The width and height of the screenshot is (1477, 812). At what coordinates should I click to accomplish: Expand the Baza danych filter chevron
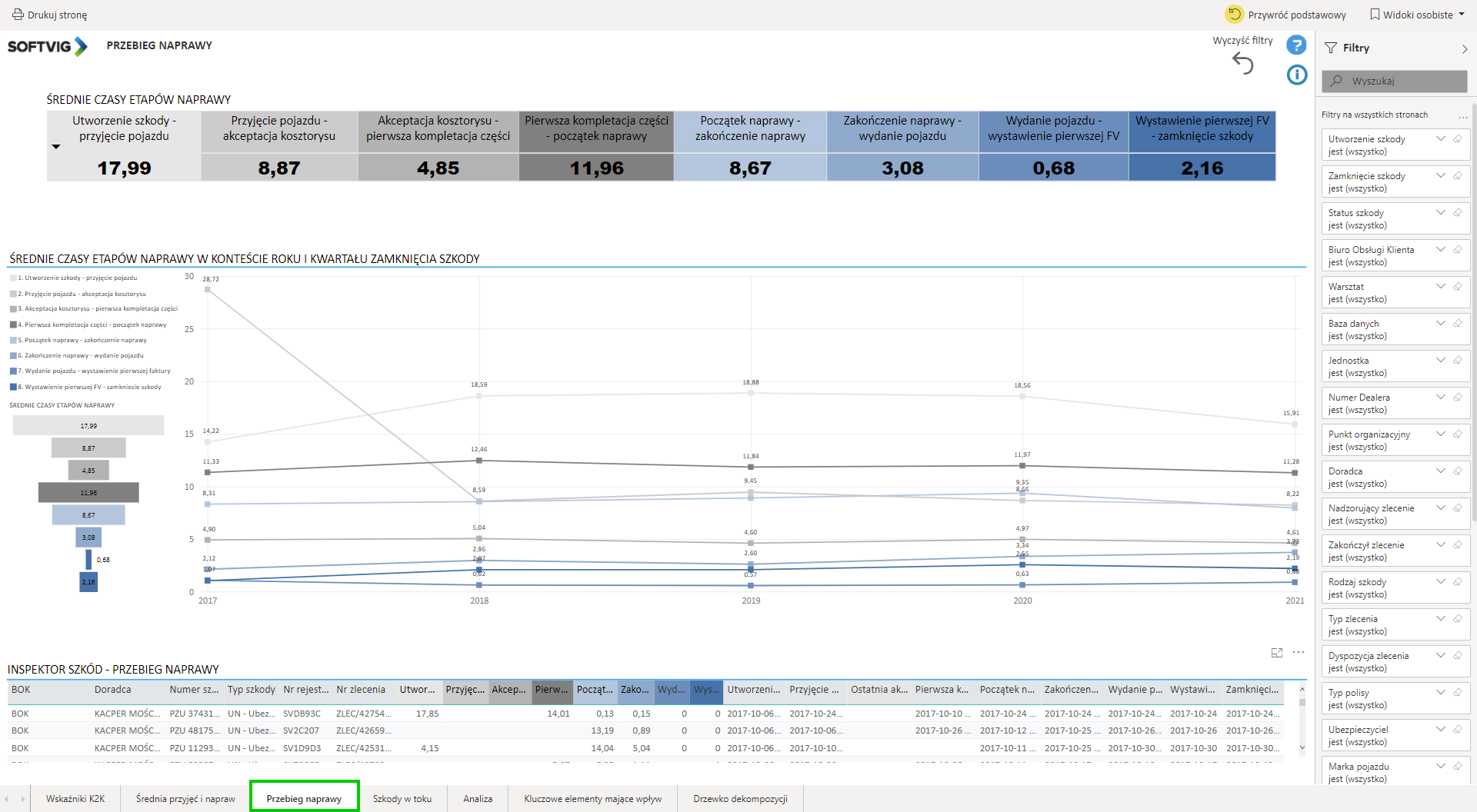coord(1440,324)
